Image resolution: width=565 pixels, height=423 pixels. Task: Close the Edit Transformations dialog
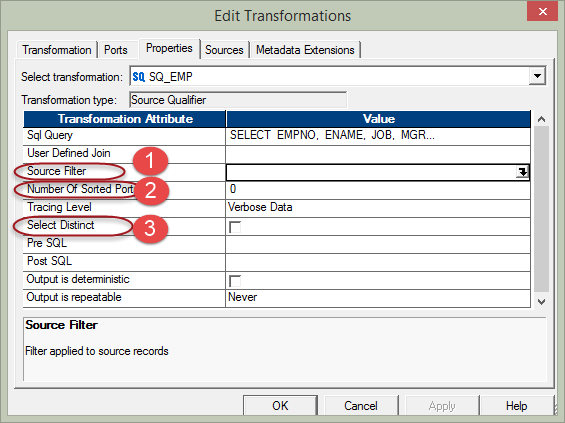point(542,12)
